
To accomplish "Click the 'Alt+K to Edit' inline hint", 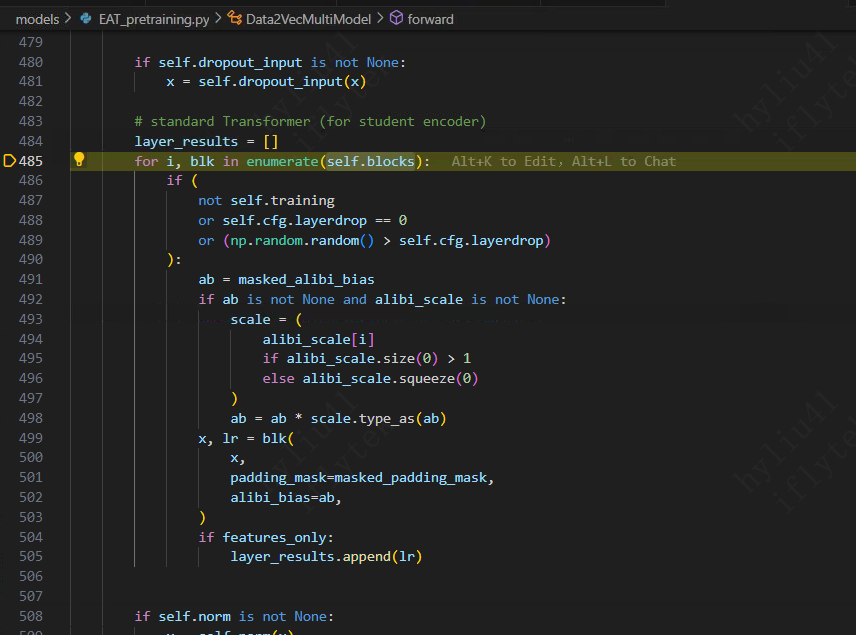I will pyautogui.click(x=503, y=161).
